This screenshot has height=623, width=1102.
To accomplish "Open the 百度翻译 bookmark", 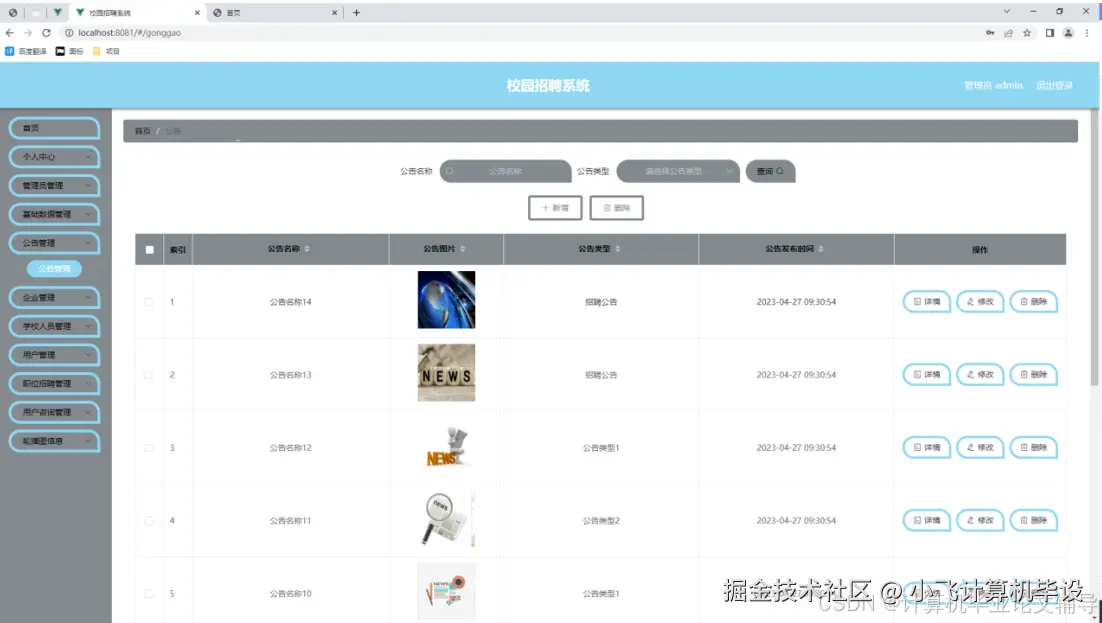I will pyautogui.click(x=25, y=51).
